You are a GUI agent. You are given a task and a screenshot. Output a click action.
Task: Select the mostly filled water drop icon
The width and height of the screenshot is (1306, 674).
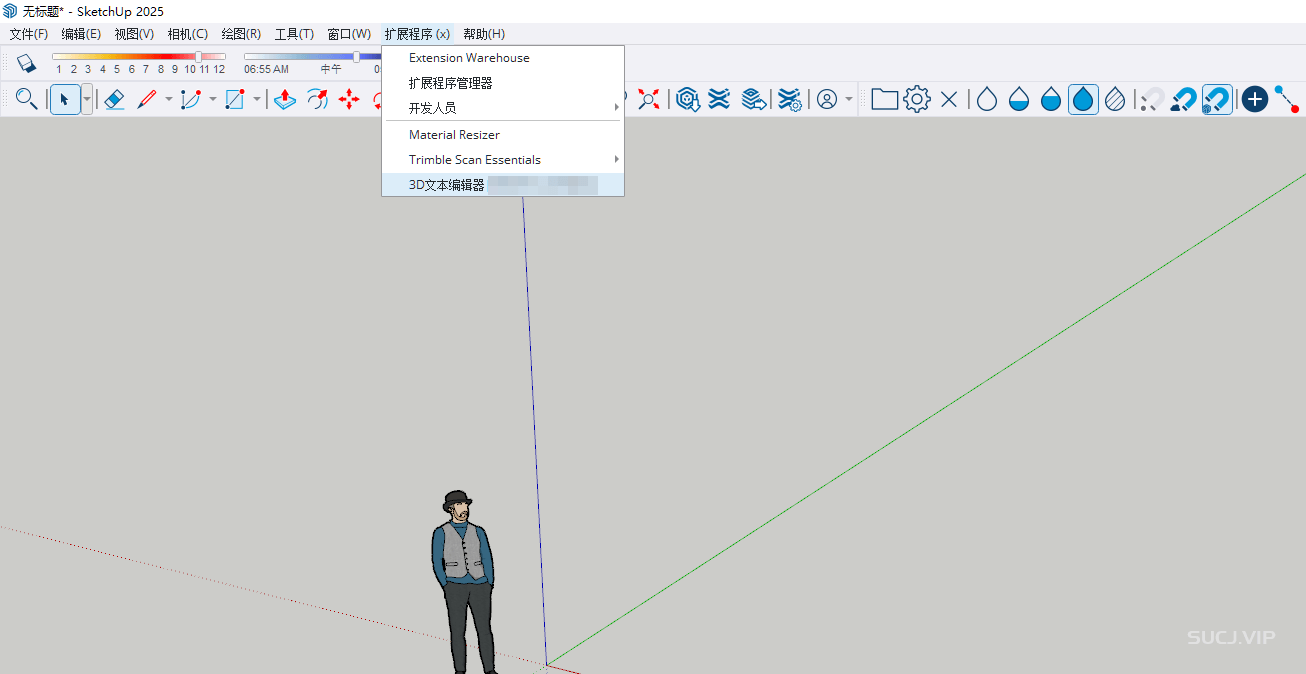(x=1051, y=99)
